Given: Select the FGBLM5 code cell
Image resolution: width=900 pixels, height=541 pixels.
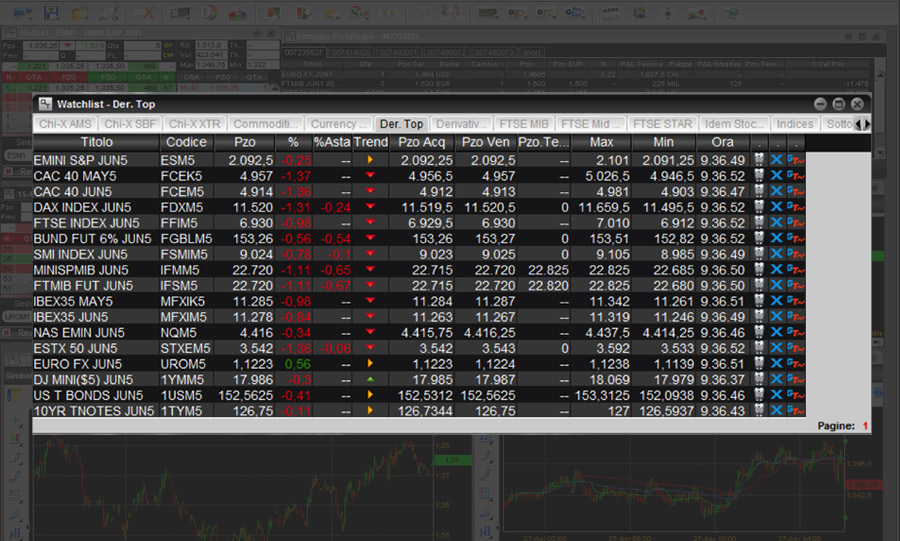Looking at the screenshot, I should click(x=187, y=239).
